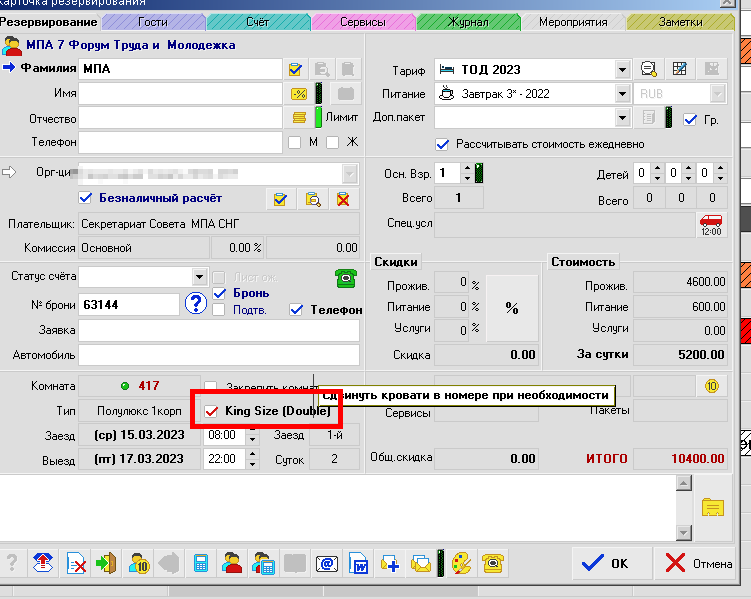Image resolution: width=751 pixels, height=599 pixels.
Task: Toggle the Безналичный расчёт checkbox
Action: point(84,198)
